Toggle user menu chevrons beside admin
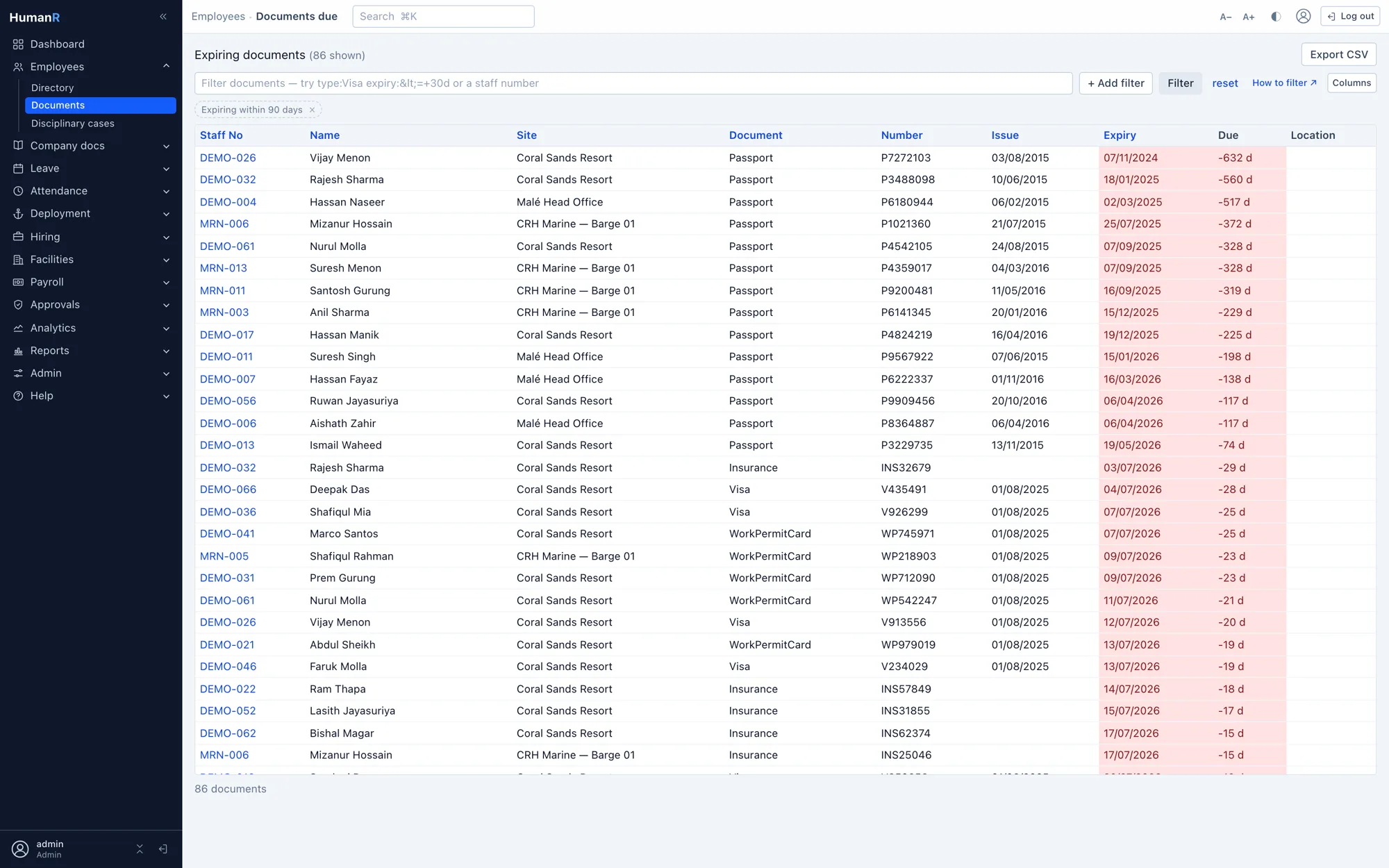1389x868 pixels. pos(140,849)
